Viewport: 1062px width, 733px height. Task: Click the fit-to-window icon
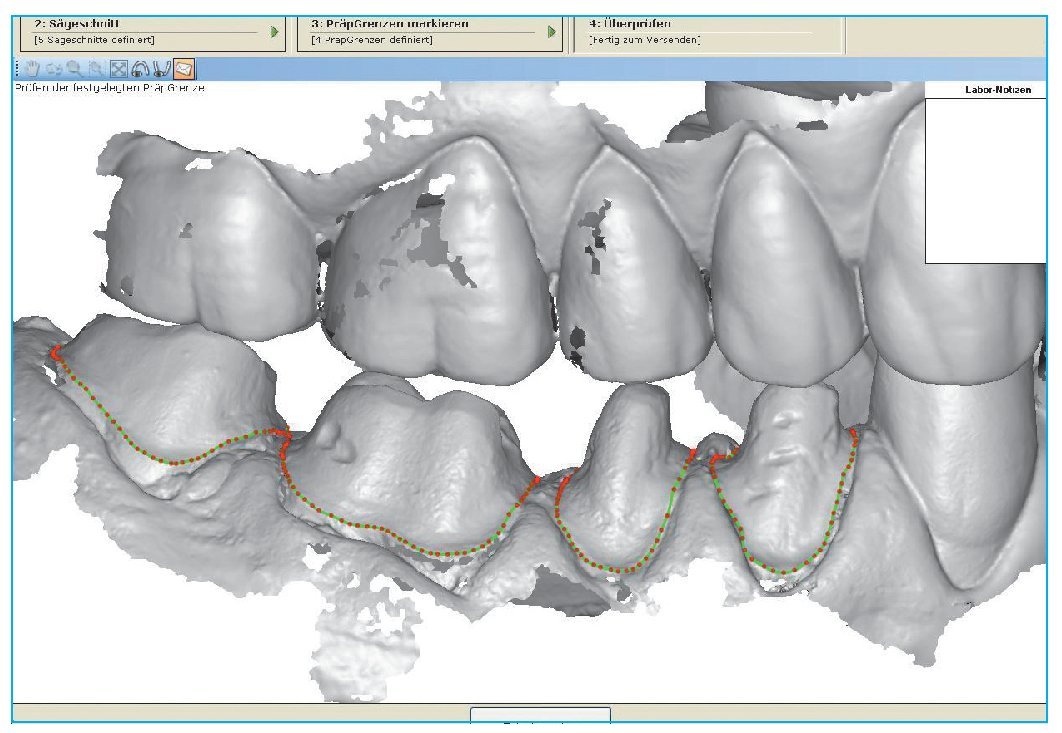pos(119,70)
